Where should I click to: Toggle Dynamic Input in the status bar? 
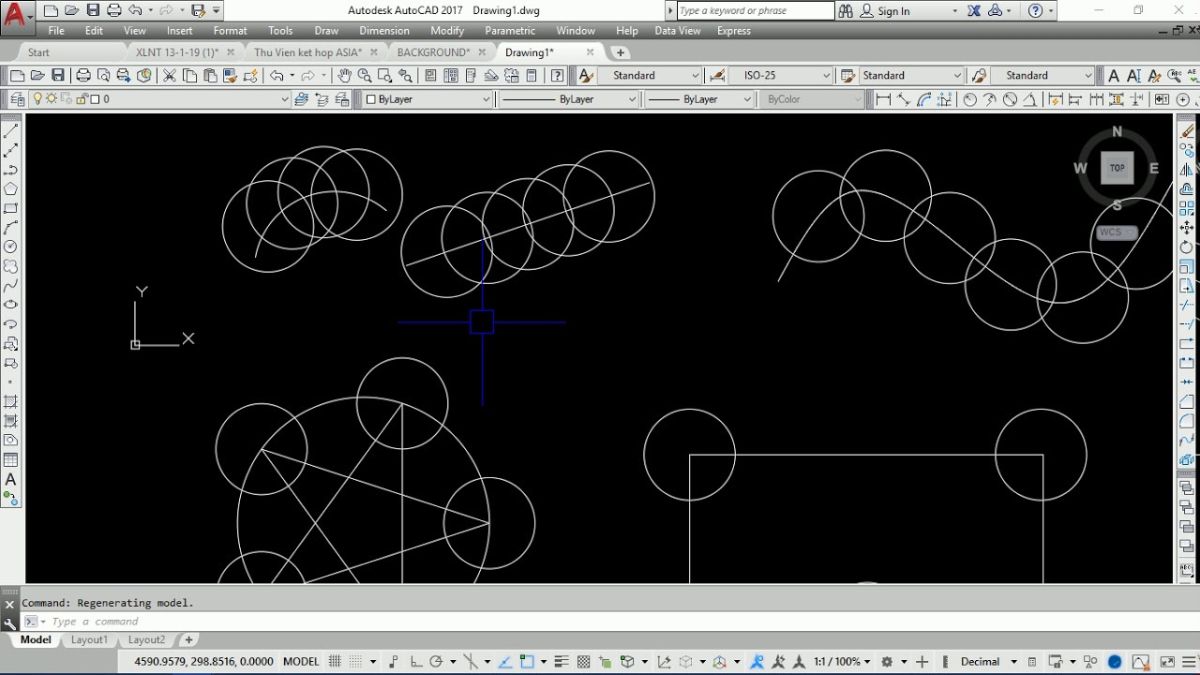point(392,661)
